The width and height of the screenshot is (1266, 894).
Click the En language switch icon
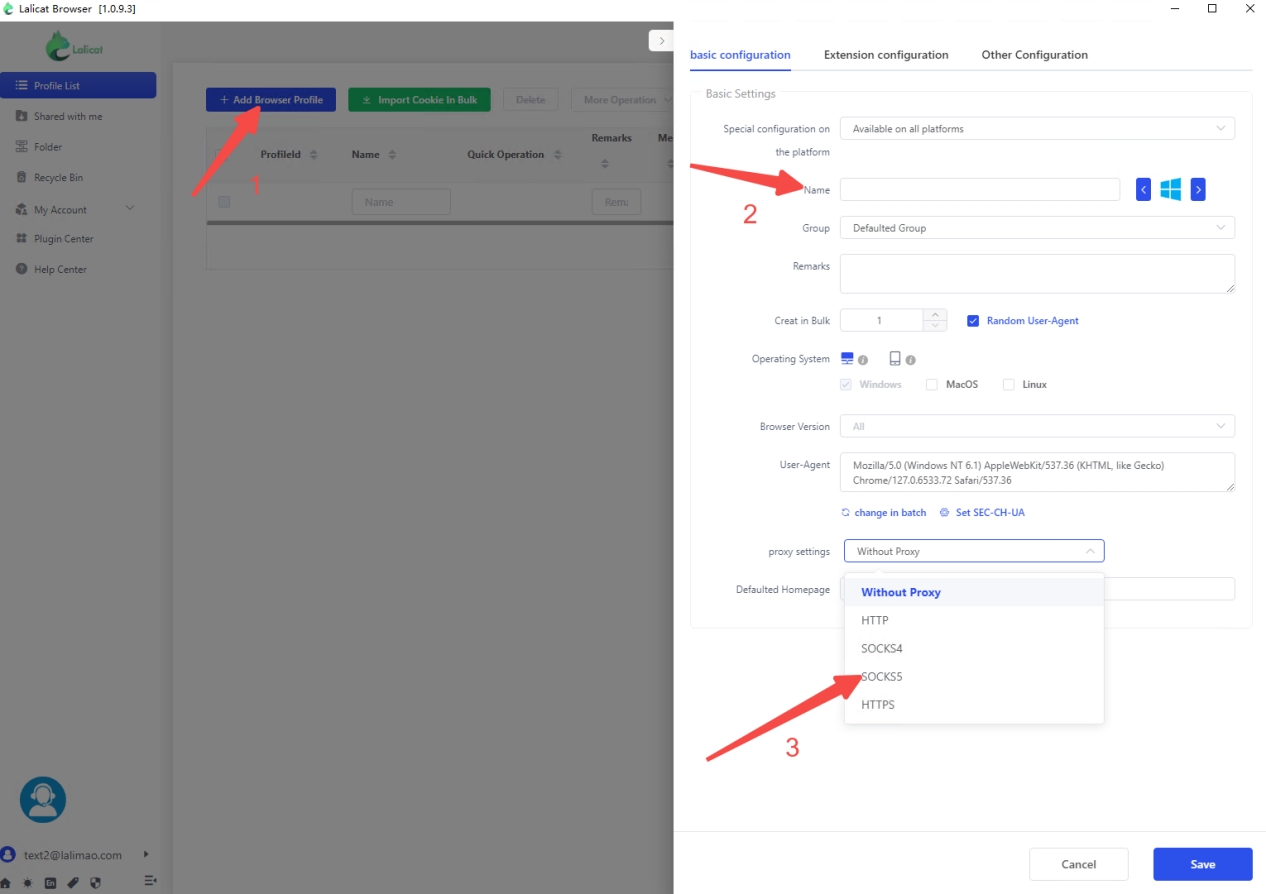50,882
